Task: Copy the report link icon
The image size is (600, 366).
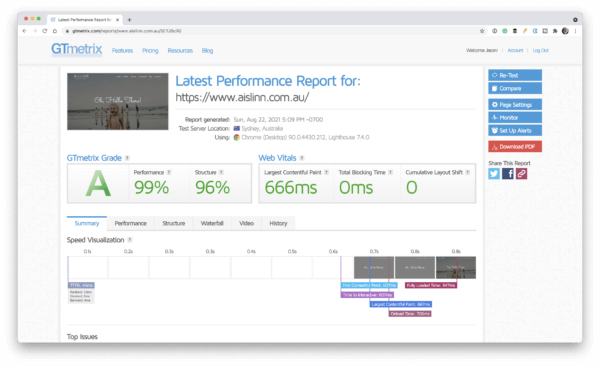Action: pos(521,174)
